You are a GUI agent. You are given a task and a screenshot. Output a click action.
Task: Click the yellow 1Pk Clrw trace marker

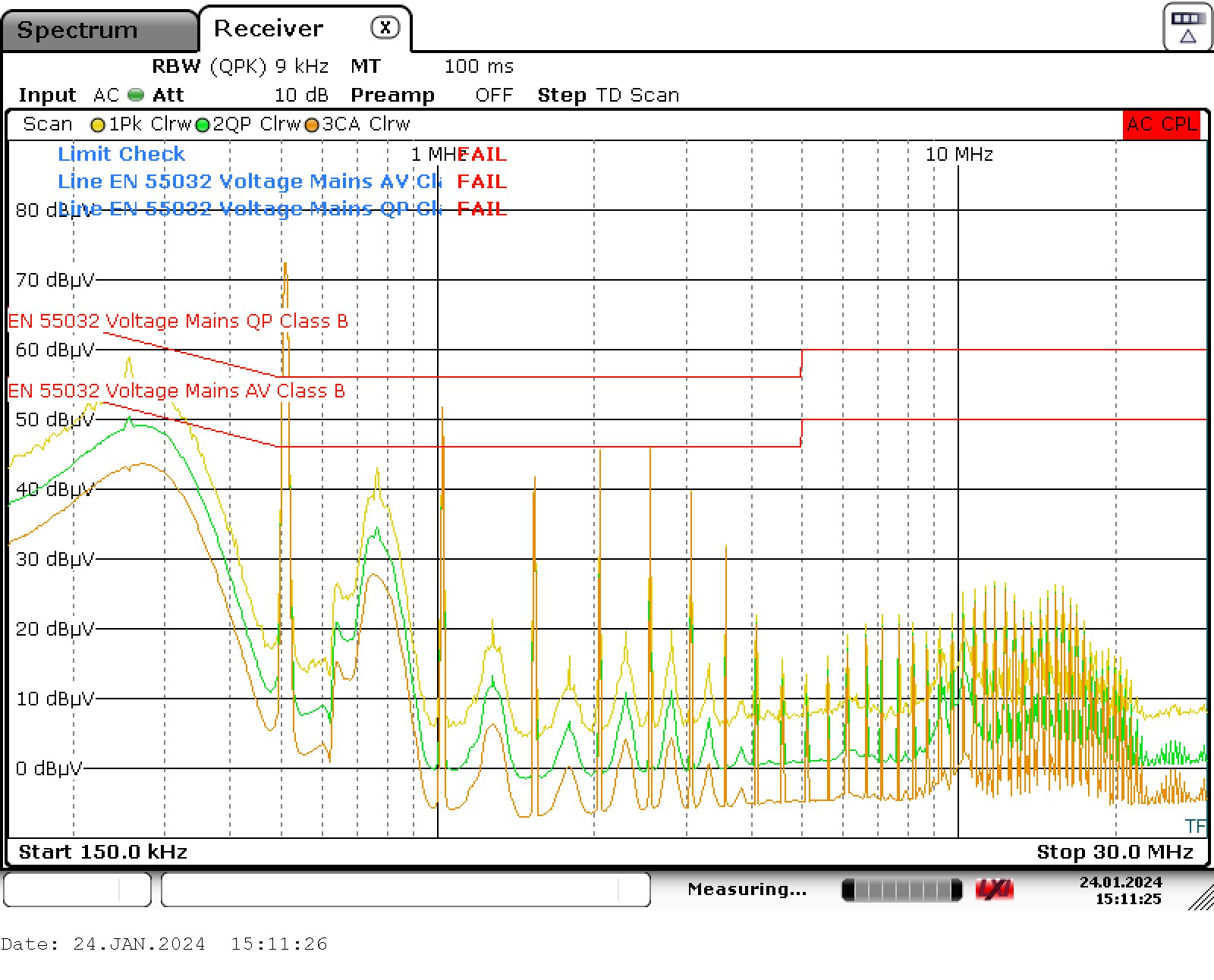pos(98,125)
